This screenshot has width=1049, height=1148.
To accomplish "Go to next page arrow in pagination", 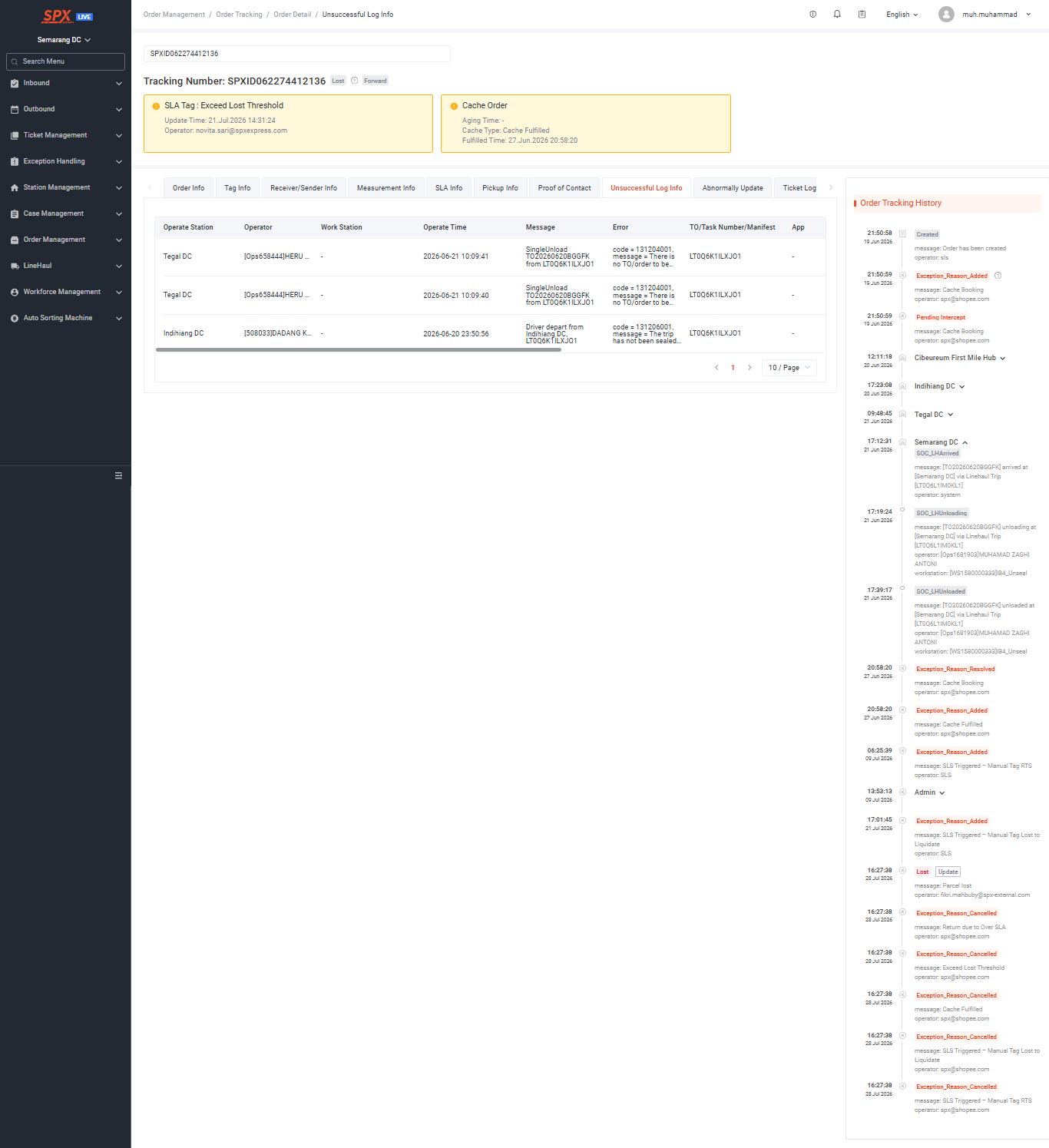I will pyautogui.click(x=750, y=368).
